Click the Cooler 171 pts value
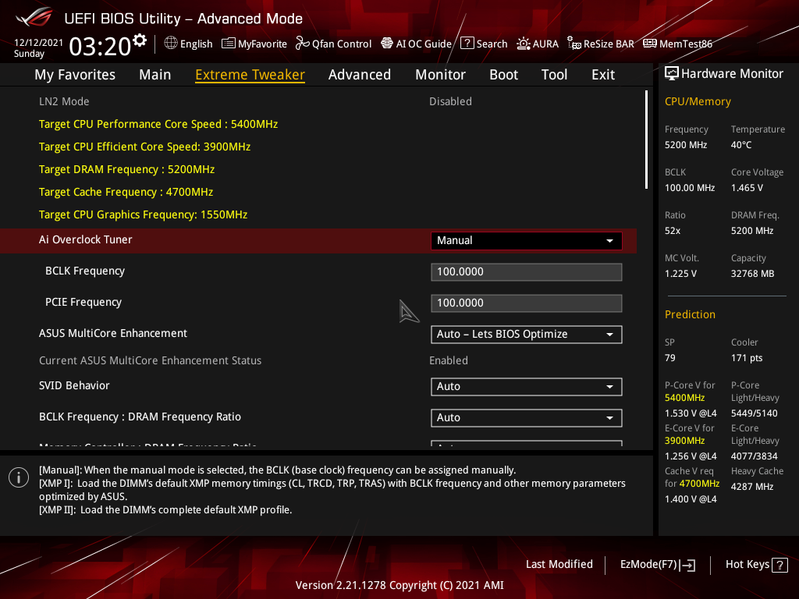 tap(747, 358)
